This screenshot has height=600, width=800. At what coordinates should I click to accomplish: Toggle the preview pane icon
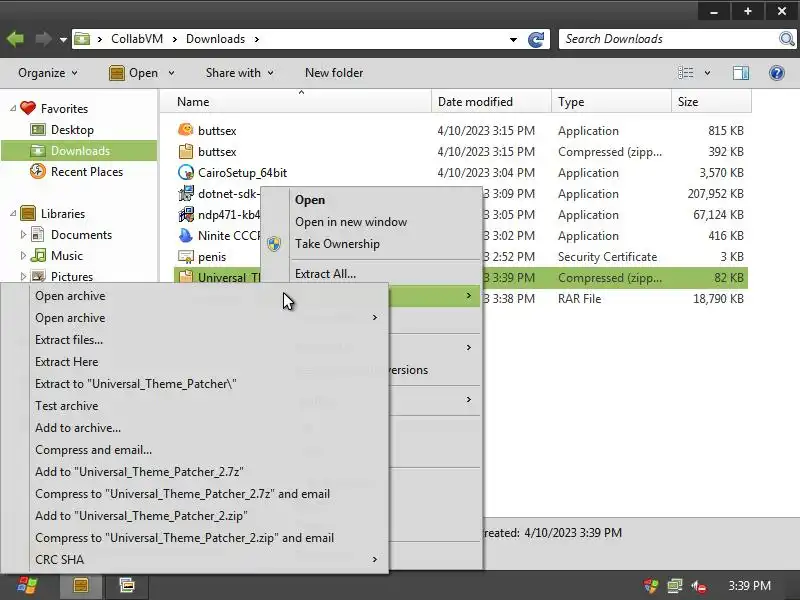pos(741,73)
